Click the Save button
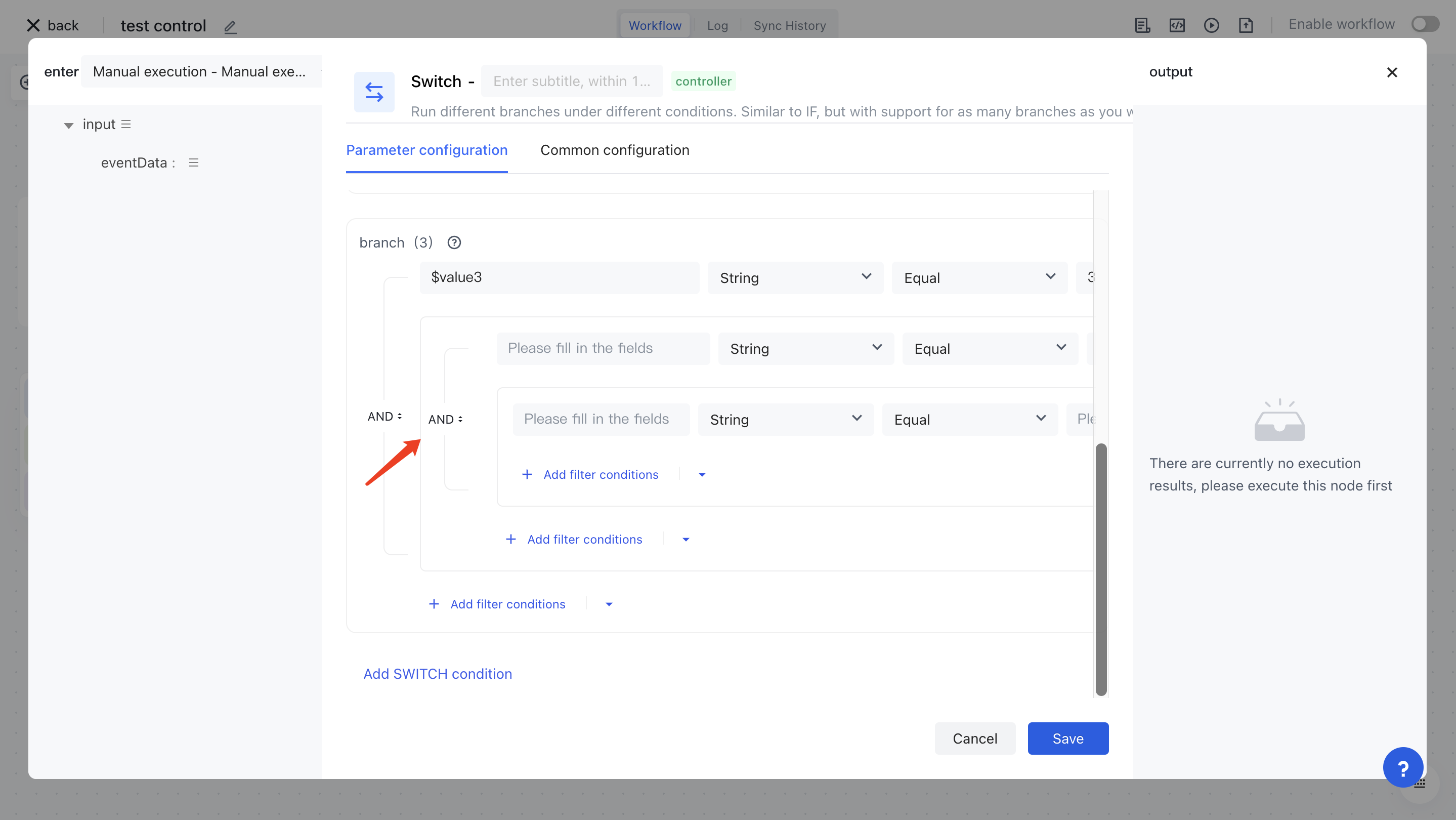Viewport: 1456px width, 820px height. (1067, 738)
